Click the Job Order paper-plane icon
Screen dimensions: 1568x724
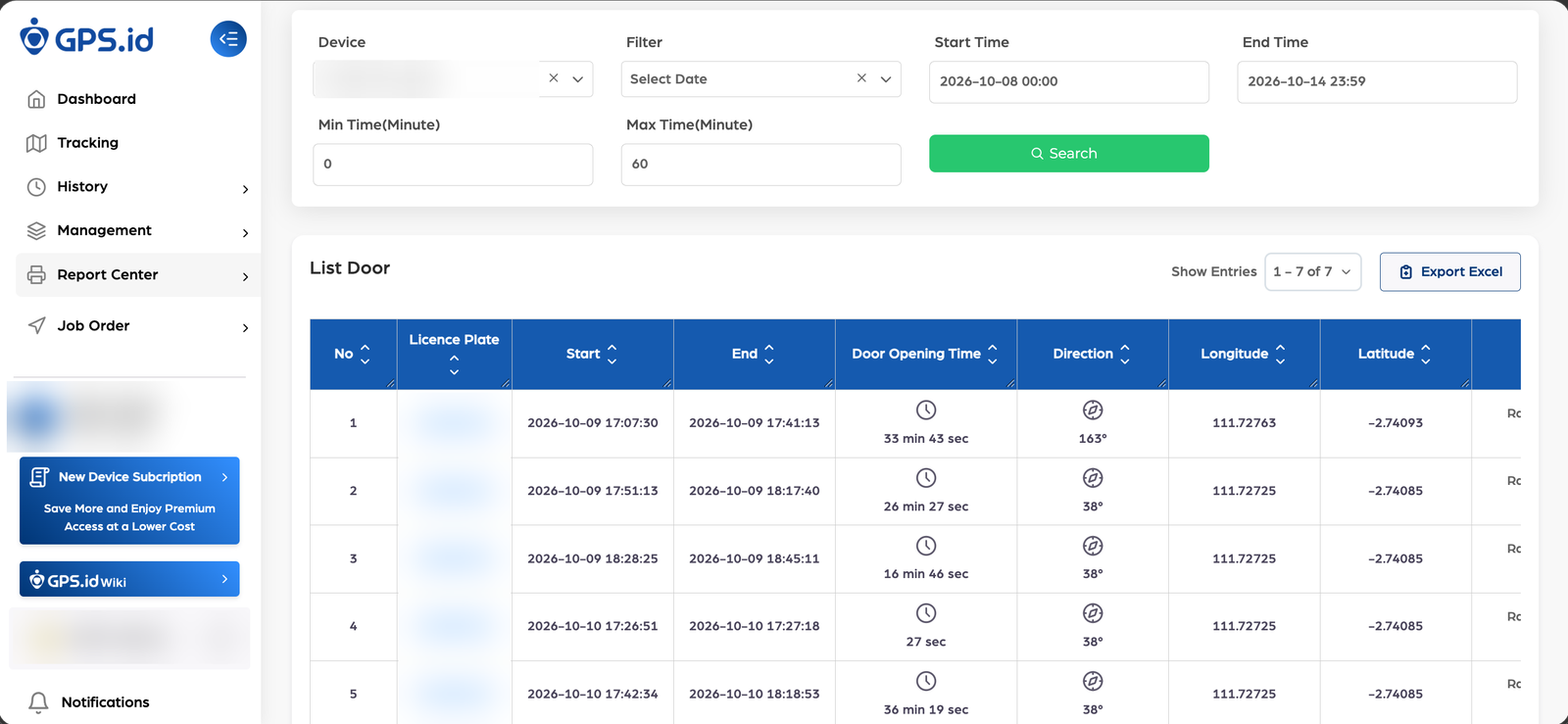[36, 325]
